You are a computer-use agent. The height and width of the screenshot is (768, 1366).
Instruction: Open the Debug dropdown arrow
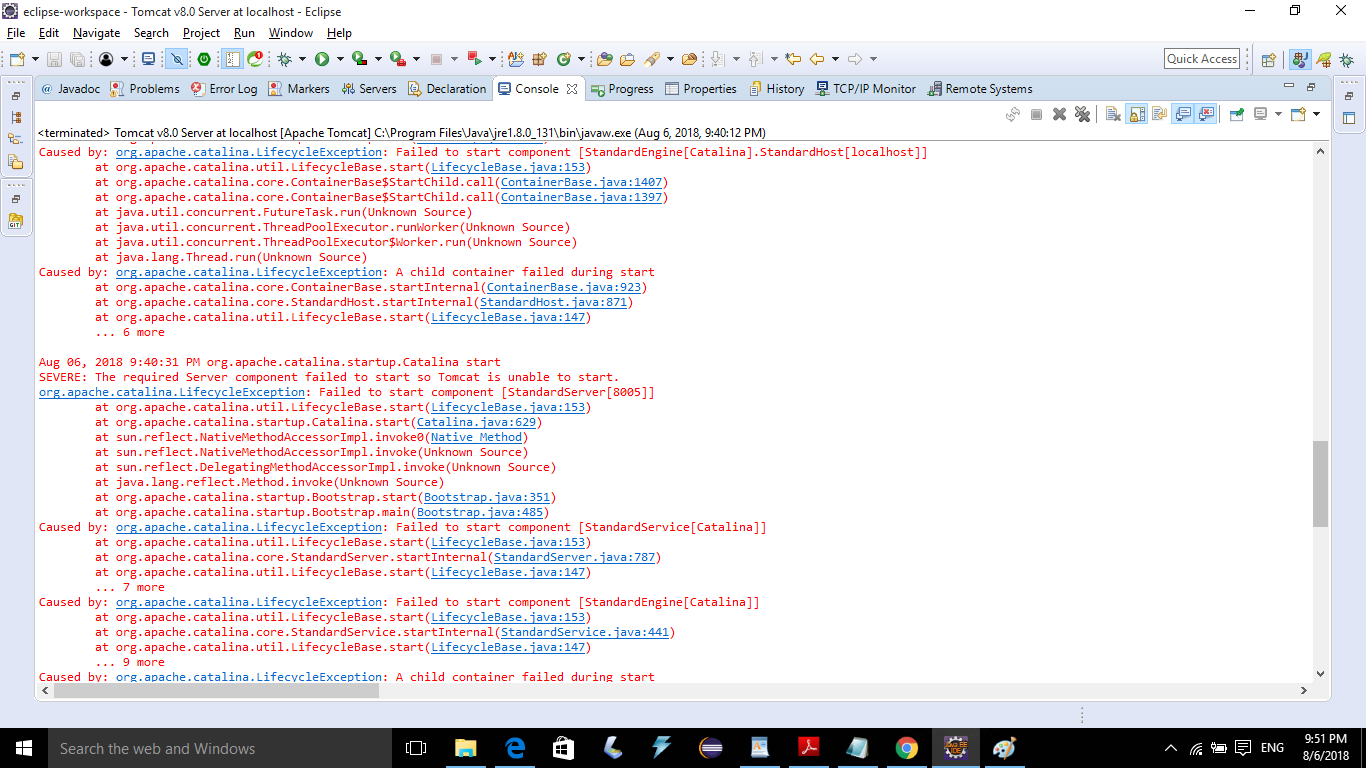click(302, 60)
